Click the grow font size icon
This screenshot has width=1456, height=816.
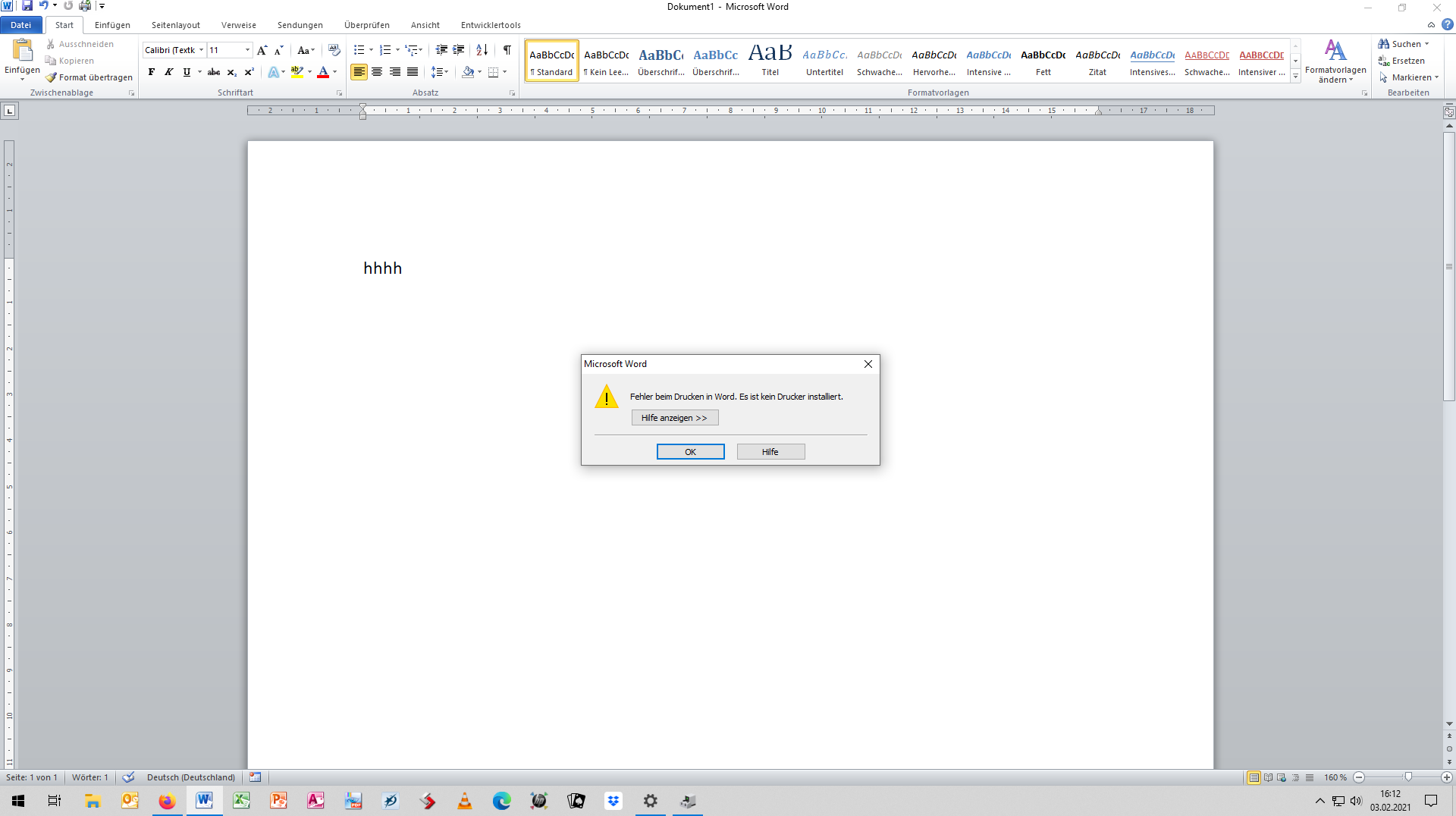coord(262,50)
